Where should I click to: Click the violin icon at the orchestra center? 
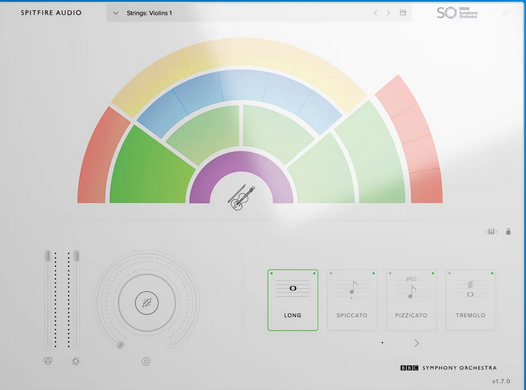click(x=241, y=197)
